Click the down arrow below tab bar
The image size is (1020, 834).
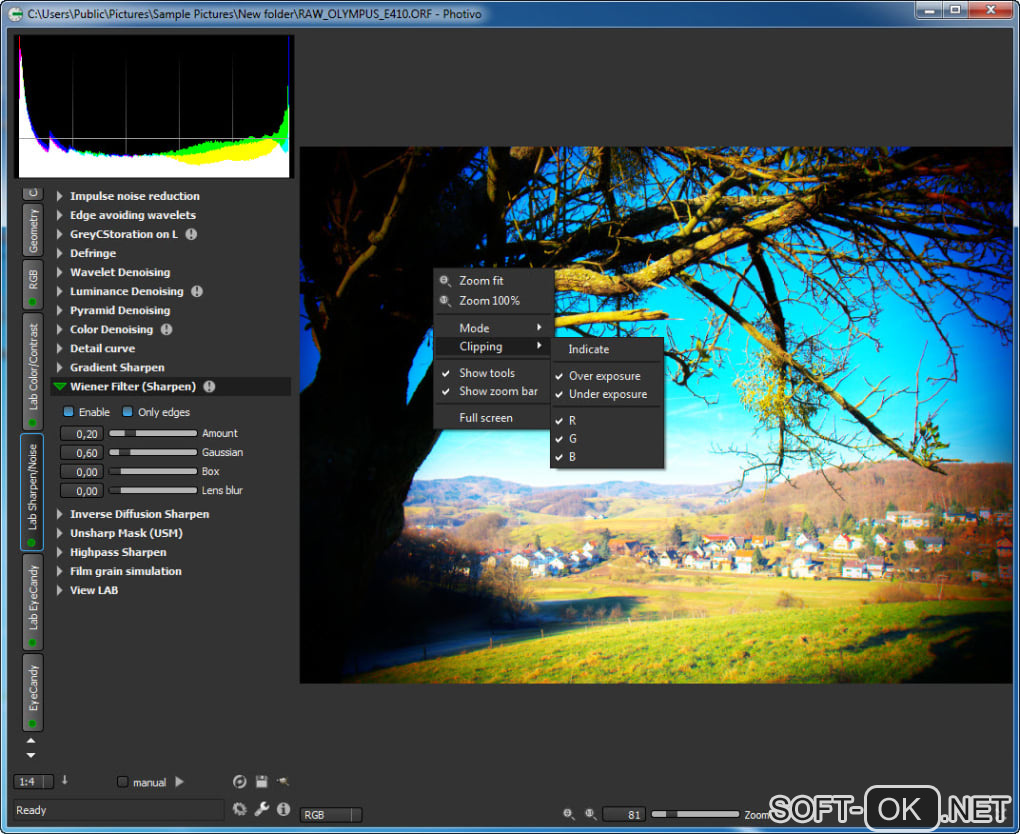[x=31, y=755]
